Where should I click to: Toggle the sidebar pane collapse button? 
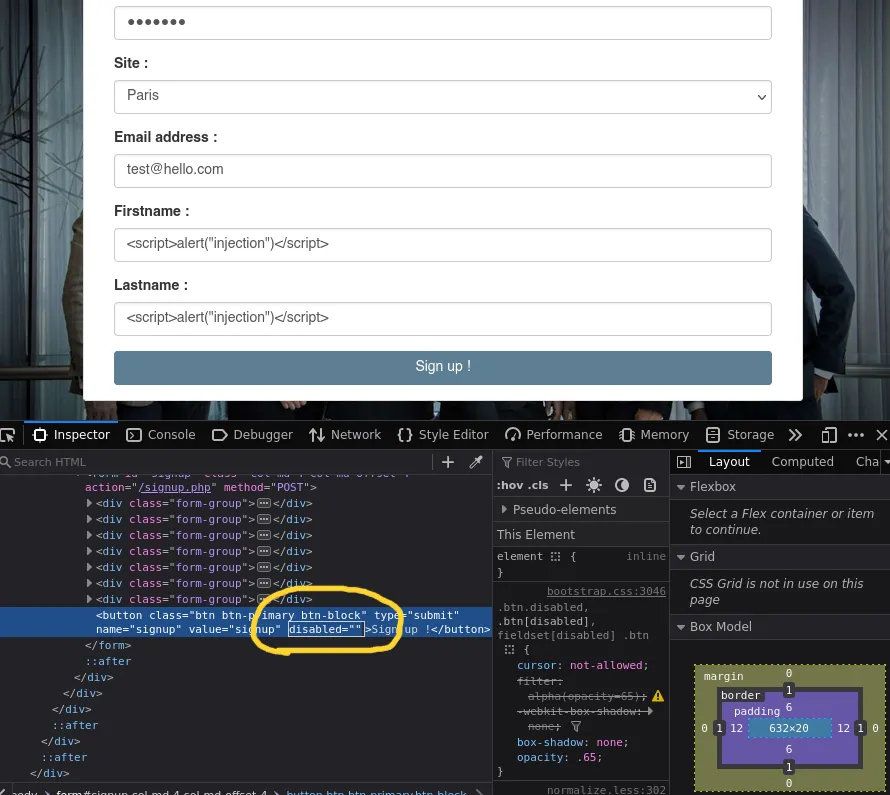tap(684, 462)
